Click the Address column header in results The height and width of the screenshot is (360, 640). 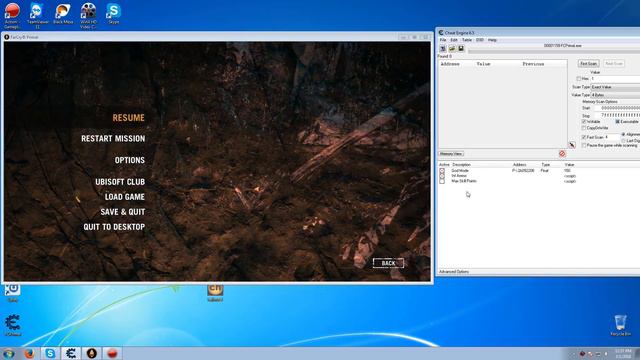click(450, 64)
